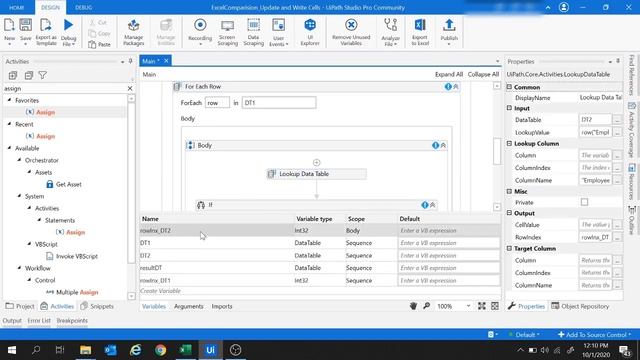Open the DataTable property ellipsis button

pyautogui.click(x=617, y=120)
